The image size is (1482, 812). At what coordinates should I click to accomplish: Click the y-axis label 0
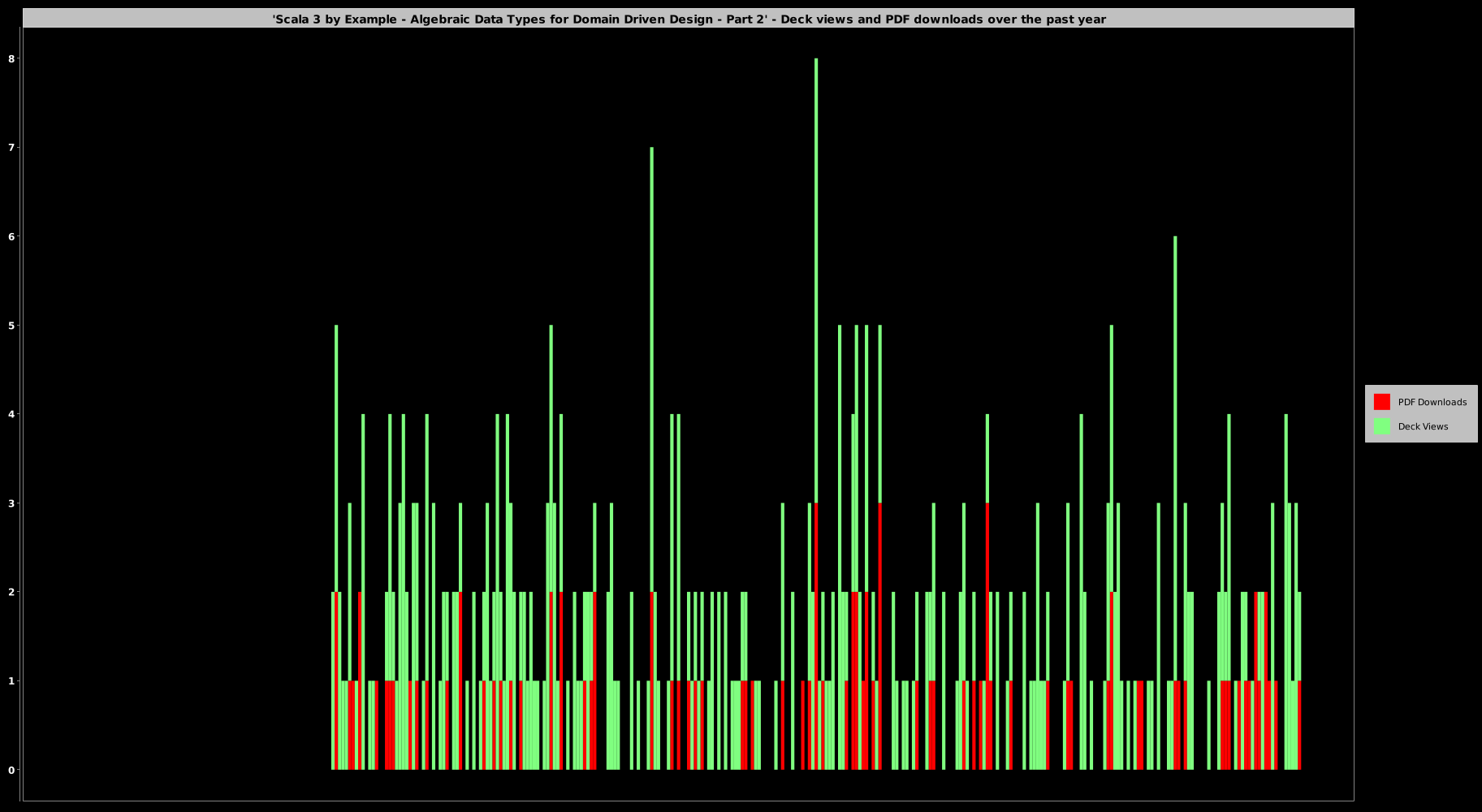coord(11,770)
